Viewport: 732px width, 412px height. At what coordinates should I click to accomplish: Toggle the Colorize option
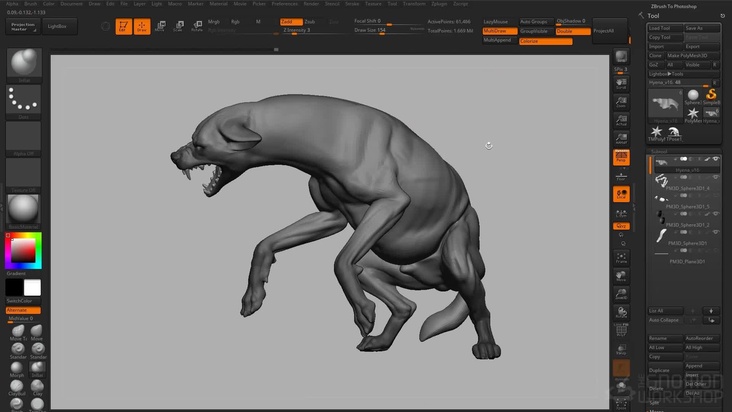544,41
